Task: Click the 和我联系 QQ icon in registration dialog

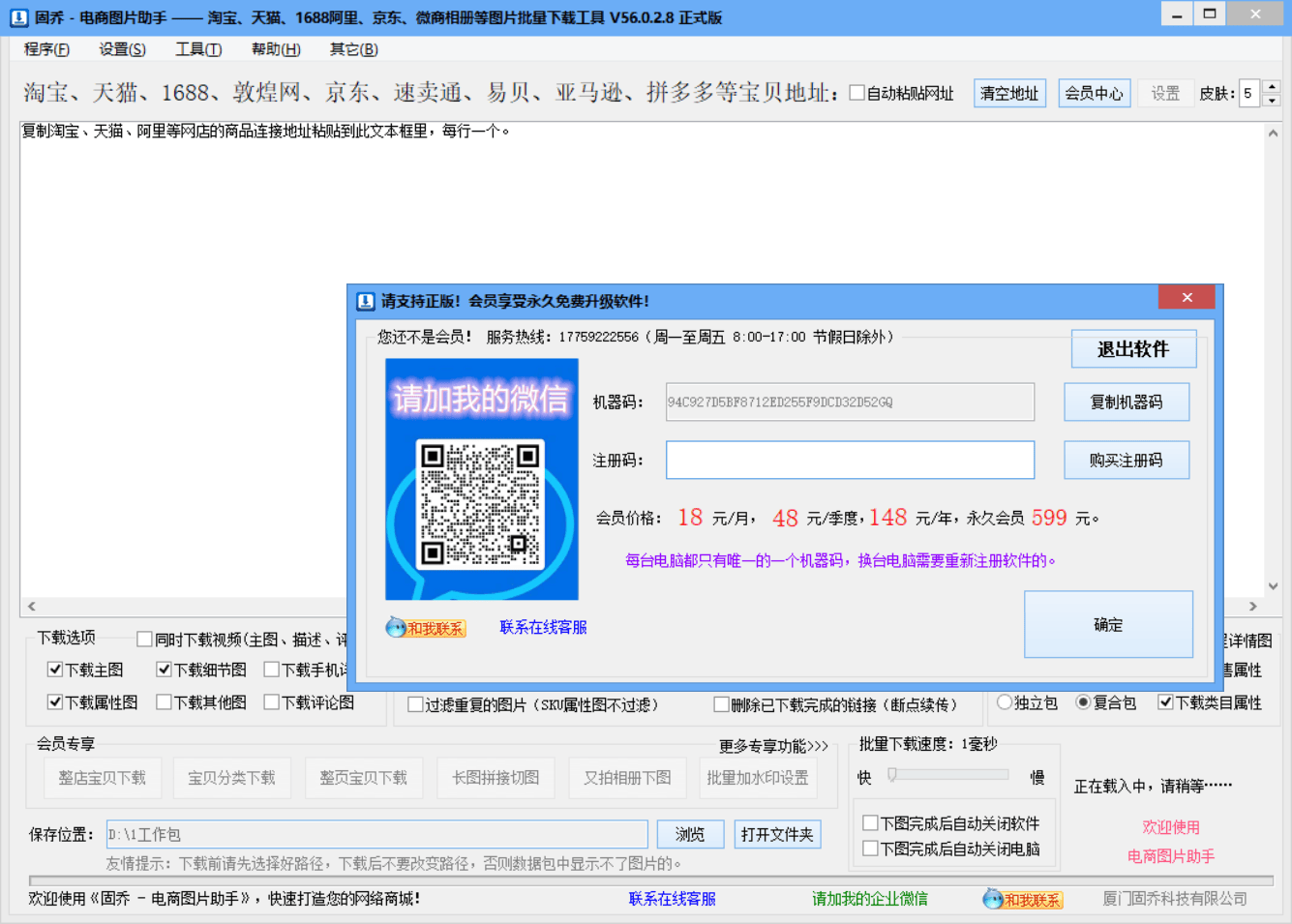Action: 396,627
